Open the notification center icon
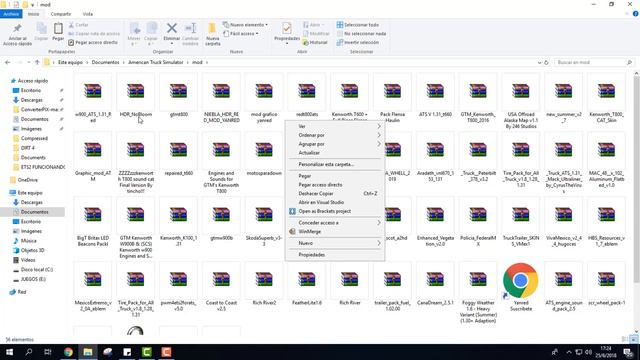Screen dimensions: 640x360 628,352
